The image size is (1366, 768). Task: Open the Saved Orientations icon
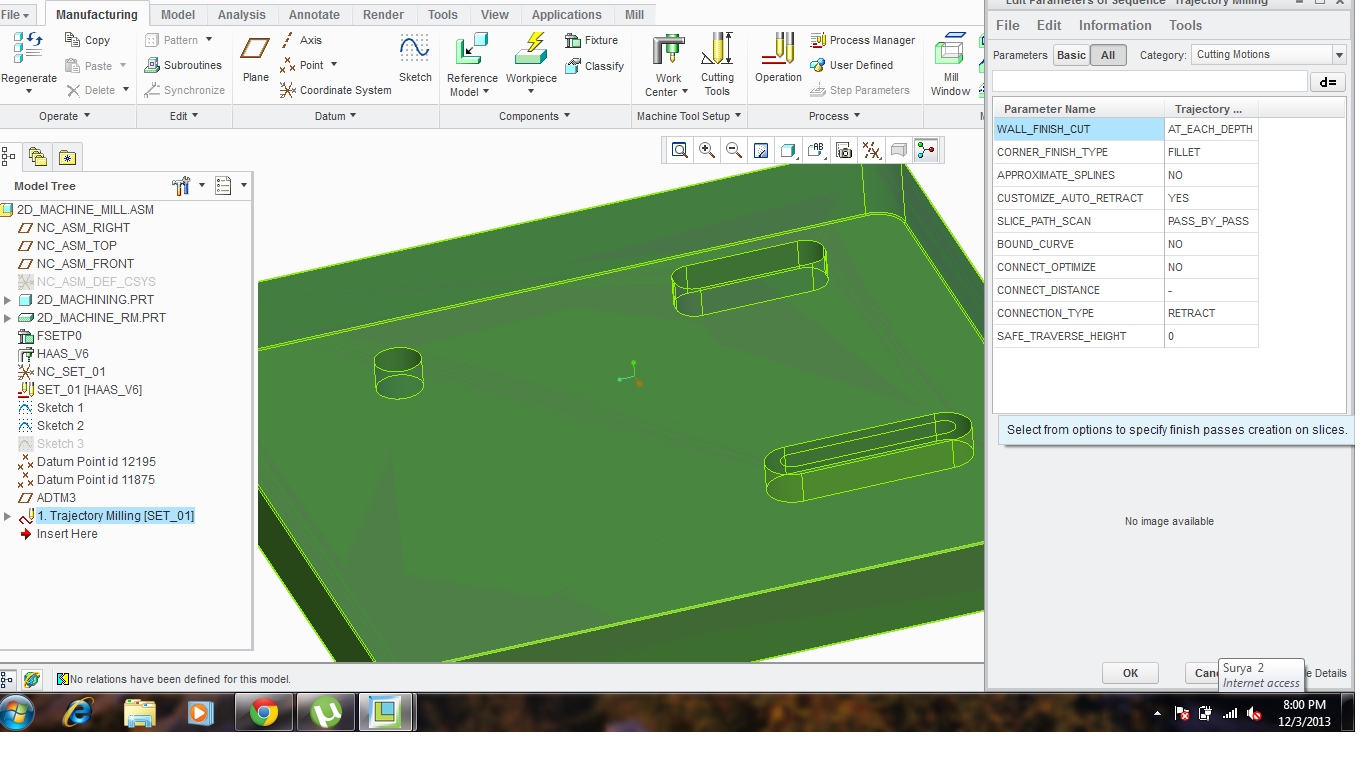point(816,150)
